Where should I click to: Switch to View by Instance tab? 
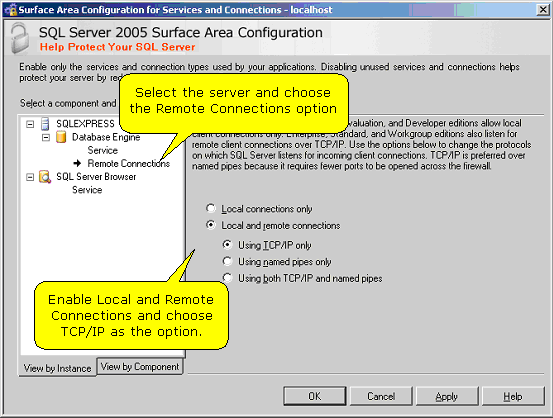pyautogui.click(x=57, y=368)
